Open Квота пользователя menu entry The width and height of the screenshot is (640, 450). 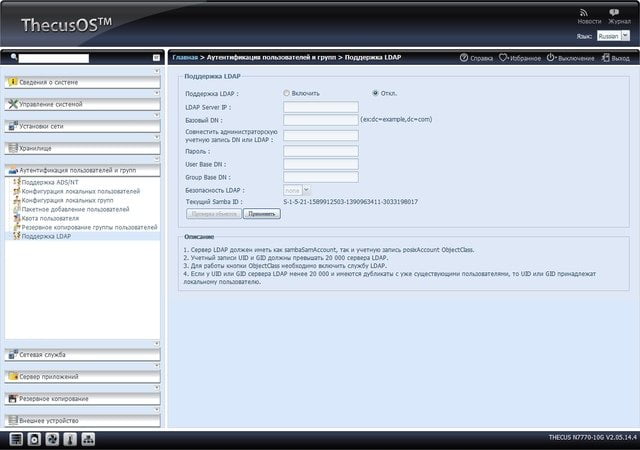pos(50,218)
